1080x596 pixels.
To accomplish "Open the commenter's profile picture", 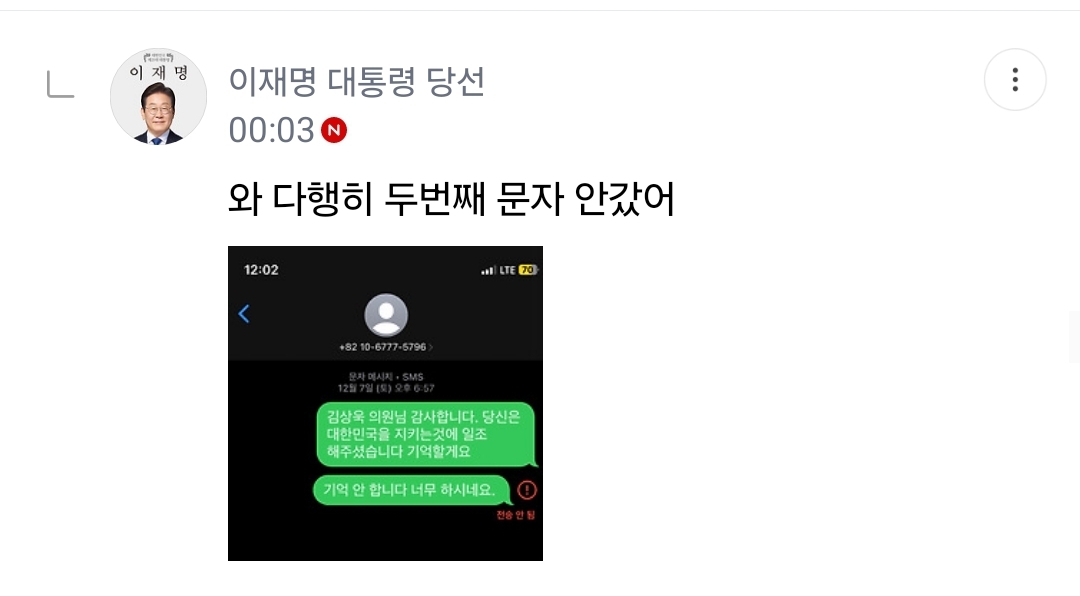I will (158, 96).
